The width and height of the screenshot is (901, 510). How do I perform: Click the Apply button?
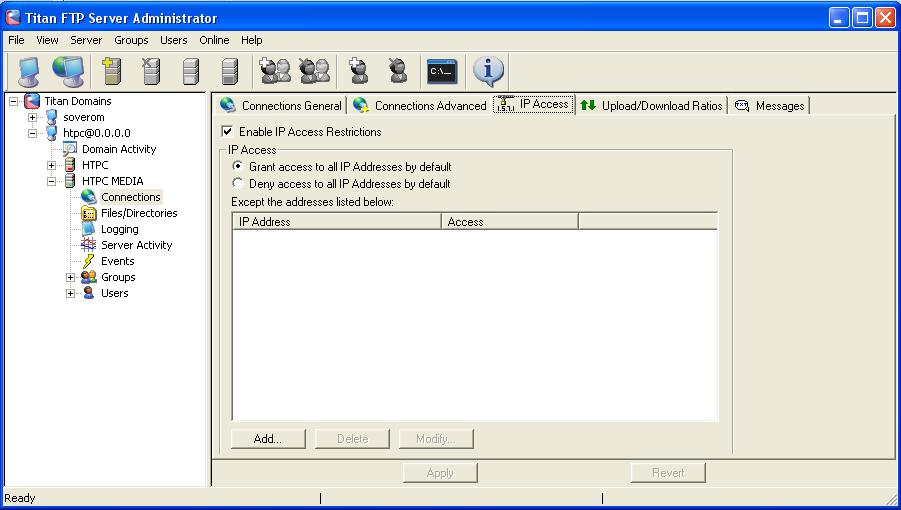[x=440, y=473]
